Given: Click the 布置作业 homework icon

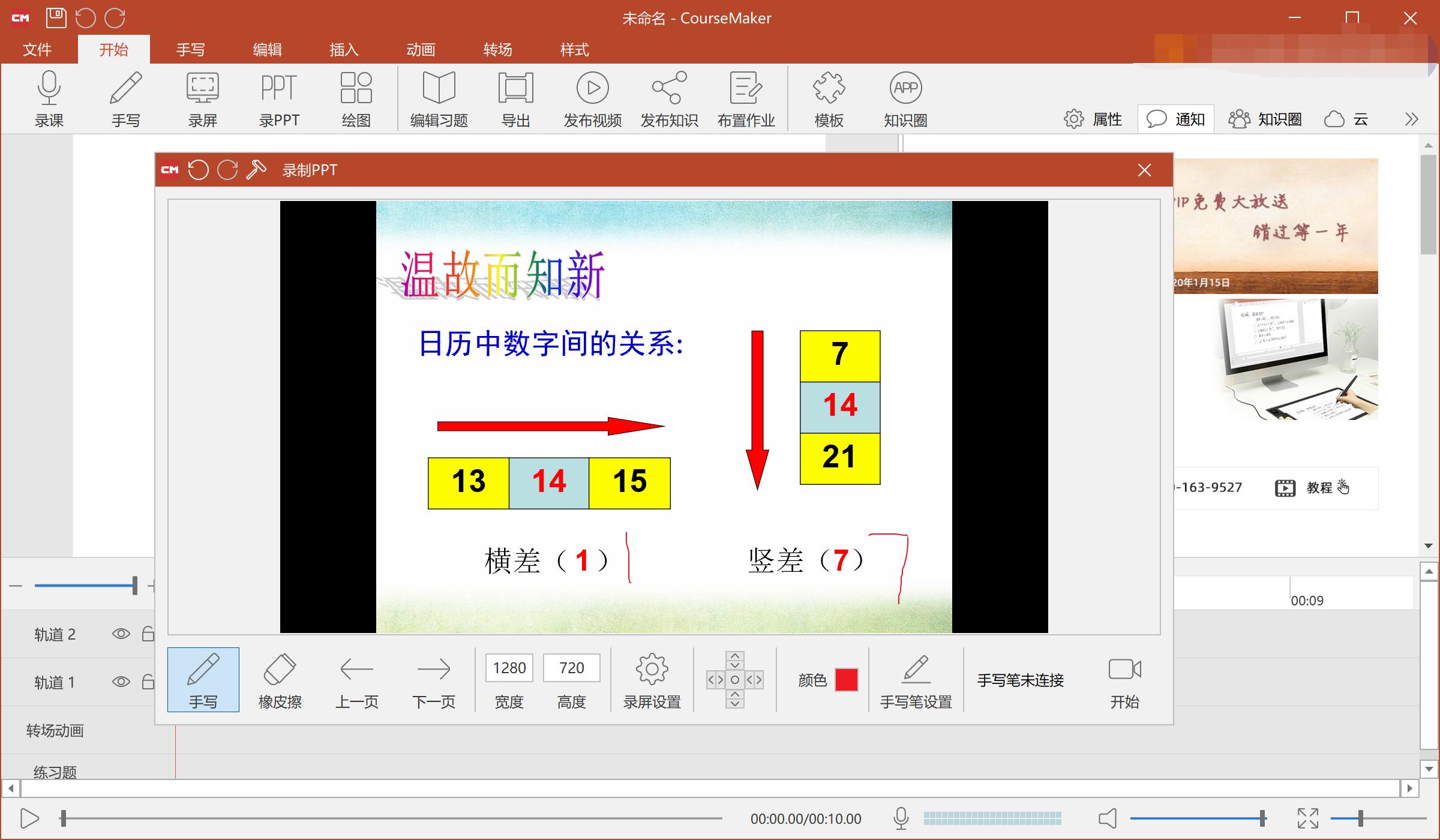Looking at the screenshot, I should (746, 98).
